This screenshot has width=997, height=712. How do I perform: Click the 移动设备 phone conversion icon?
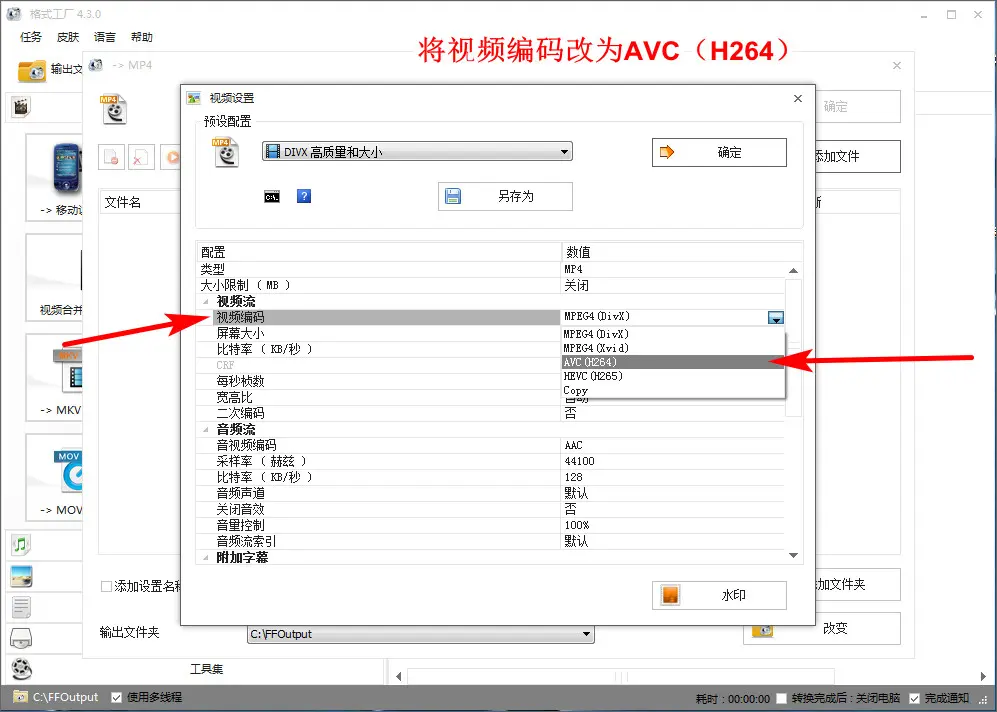point(67,172)
